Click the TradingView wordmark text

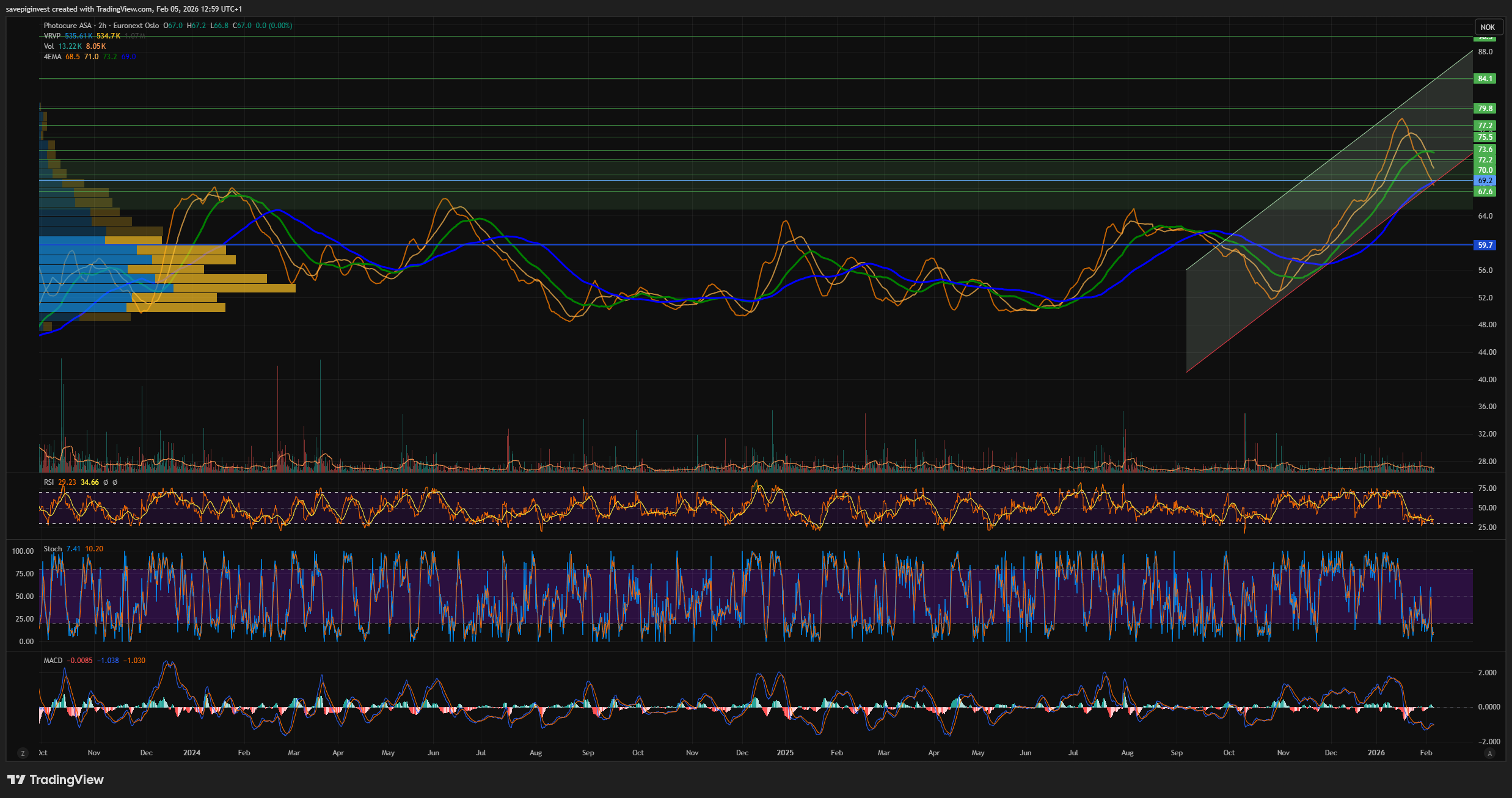pyautogui.click(x=67, y=780)
